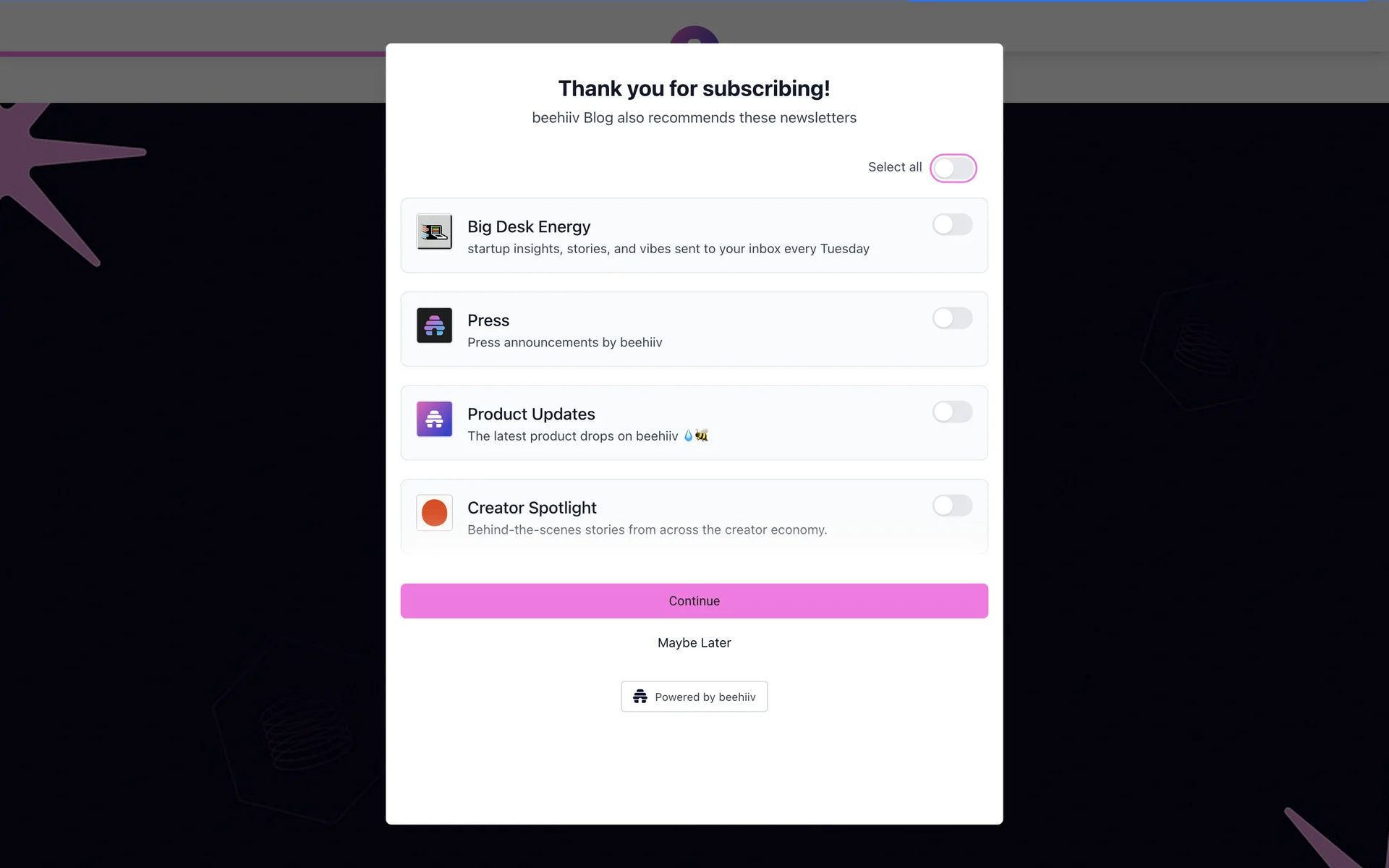Click the pink Continue button
This screenshot has width=1389, height=868.
point(694,601)
